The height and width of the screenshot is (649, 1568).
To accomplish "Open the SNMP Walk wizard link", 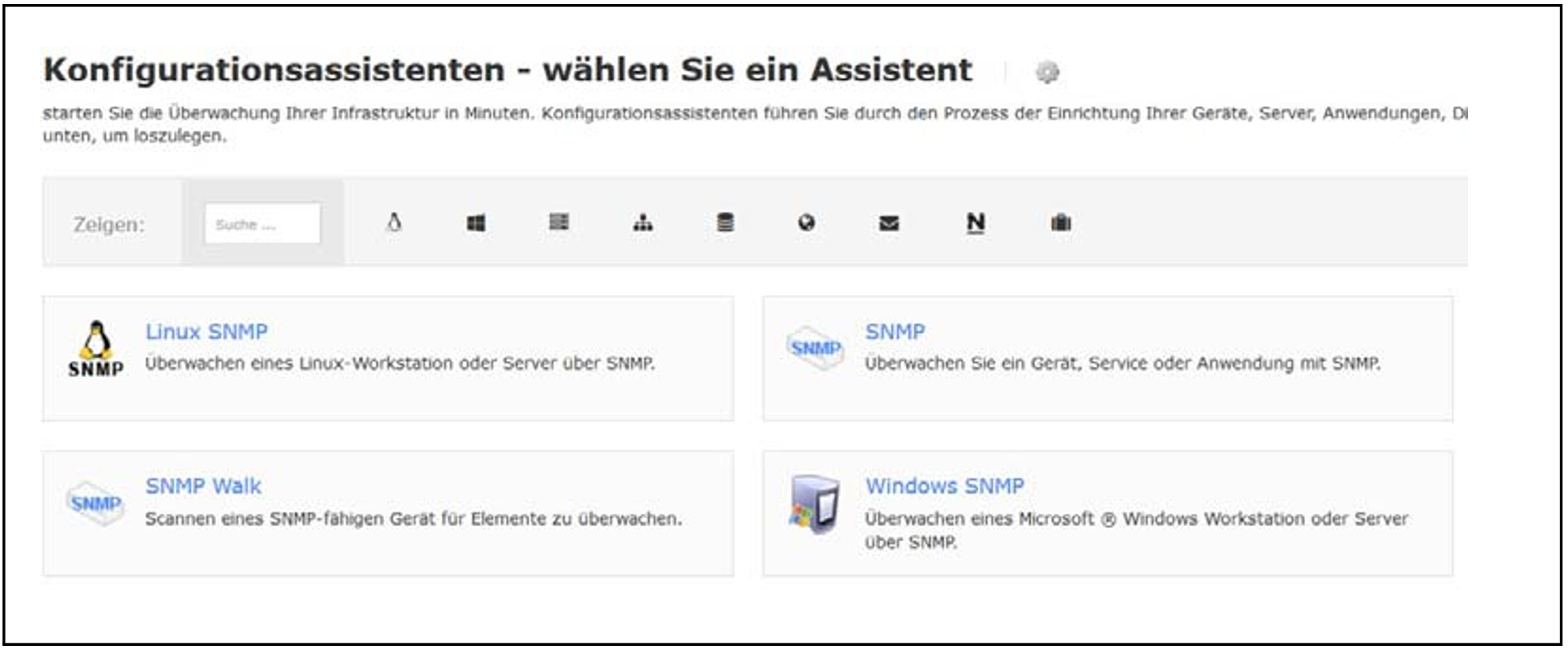I will [x=203, y=486].
